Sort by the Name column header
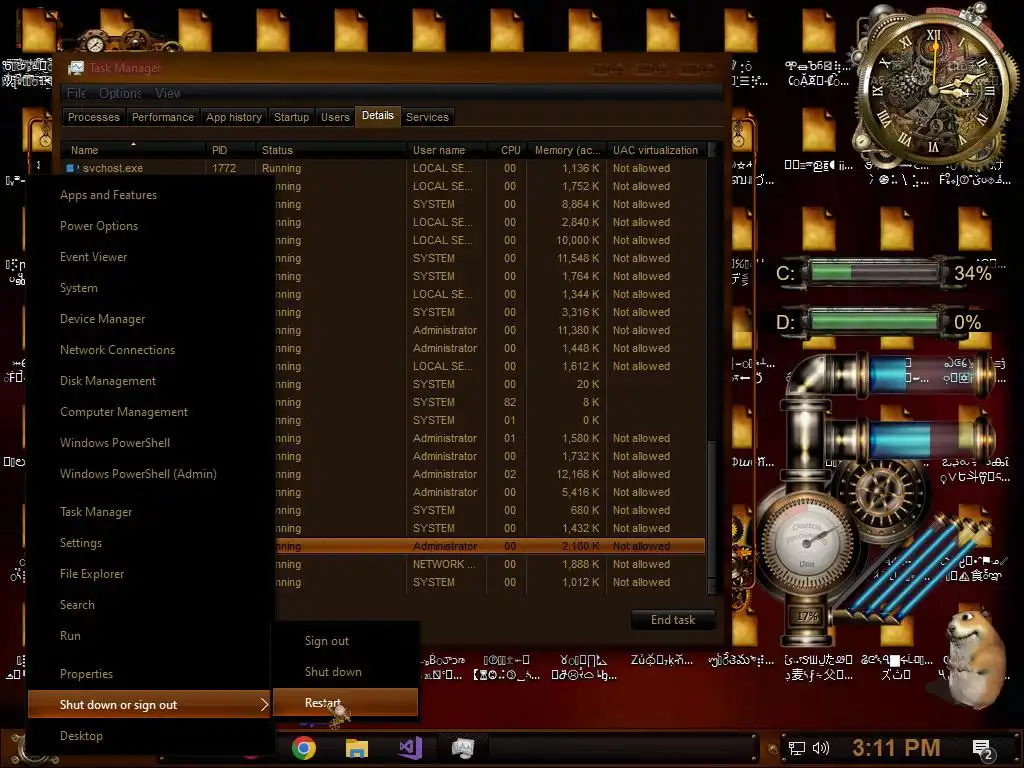This screenshot has height=768, width=1024. point(133,150)
